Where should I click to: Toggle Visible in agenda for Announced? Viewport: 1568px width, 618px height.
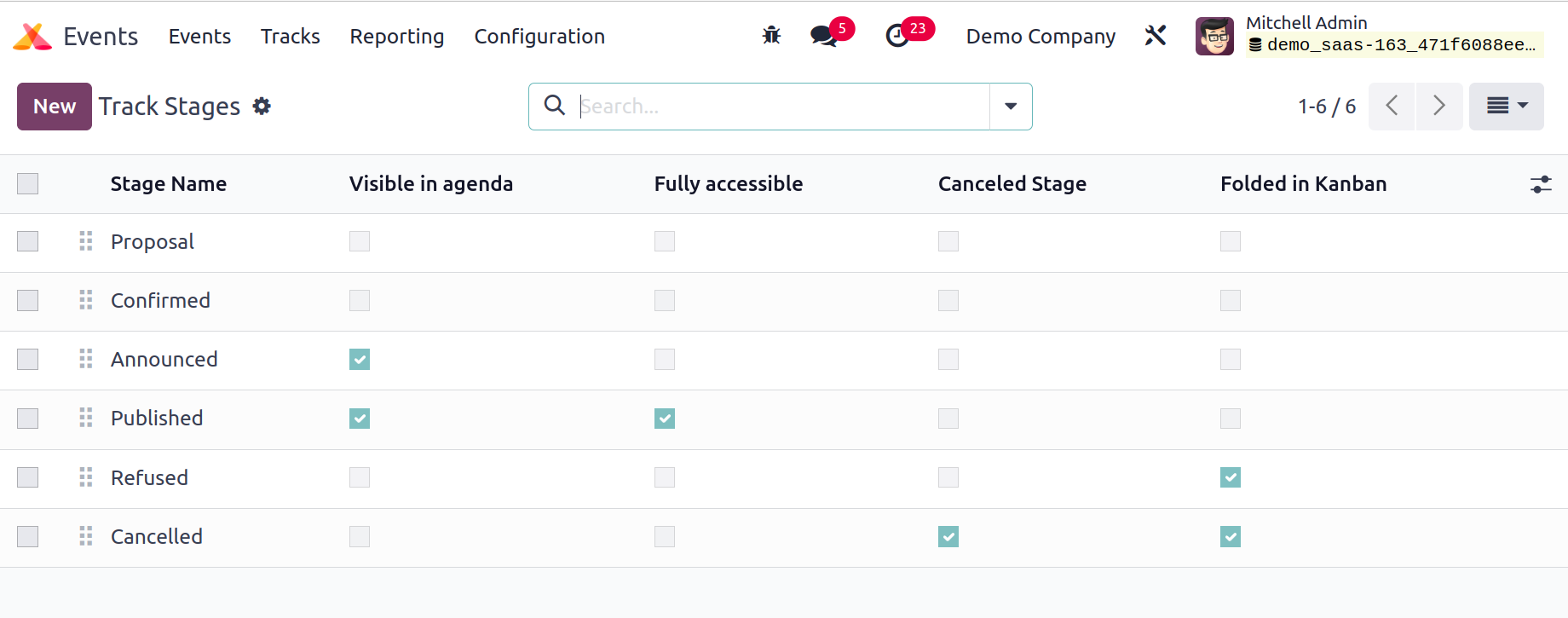pyautogui.click(x=360, y=360)
